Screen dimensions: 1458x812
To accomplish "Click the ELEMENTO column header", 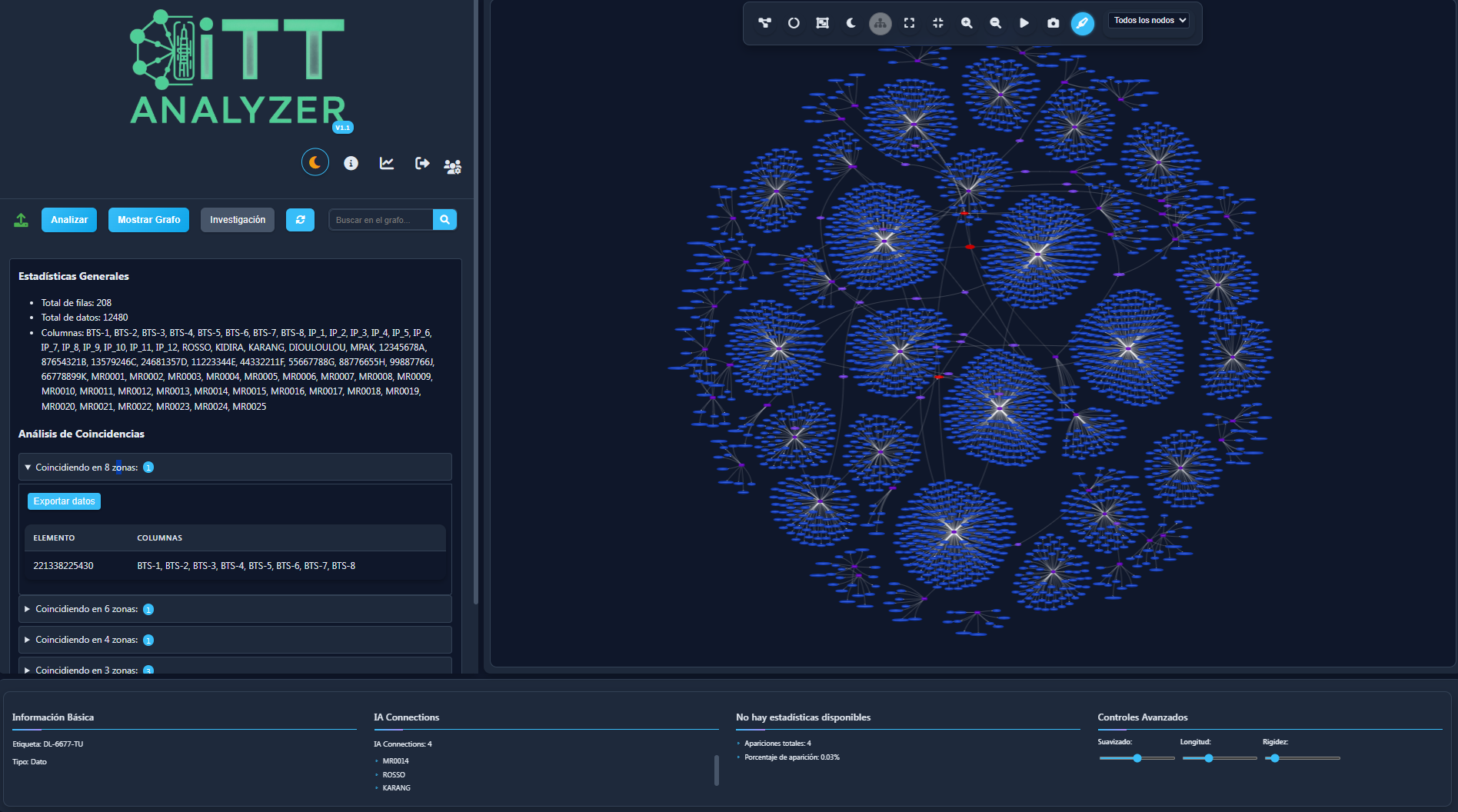I will click(x=54, y=538).
